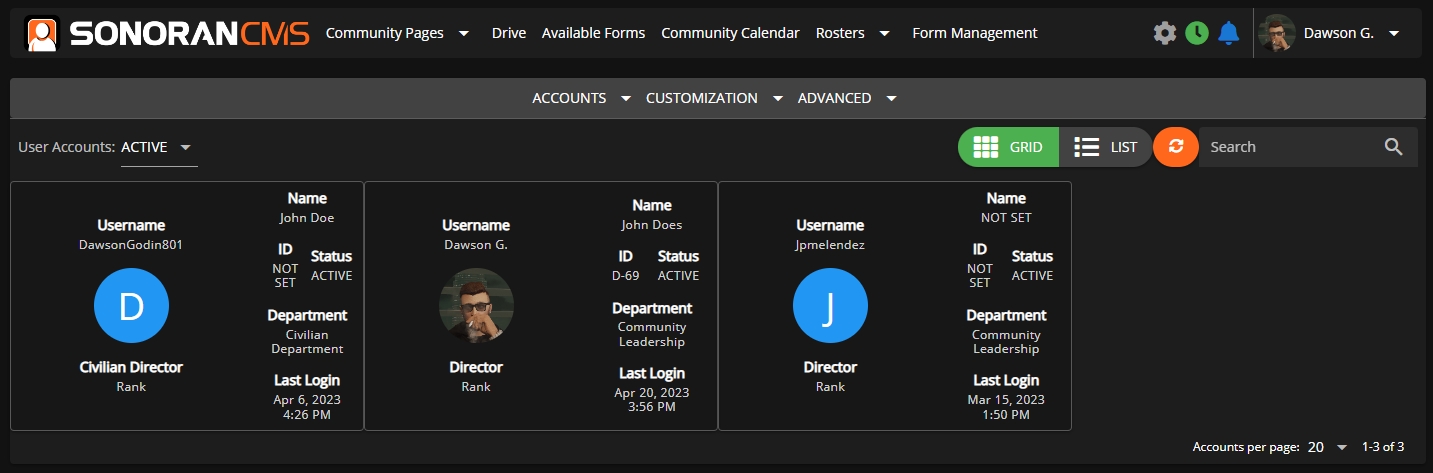The height and width of the screenshot is (473, 1433).
Task: Open settings via the gear icon
Action: [1165, 33]
